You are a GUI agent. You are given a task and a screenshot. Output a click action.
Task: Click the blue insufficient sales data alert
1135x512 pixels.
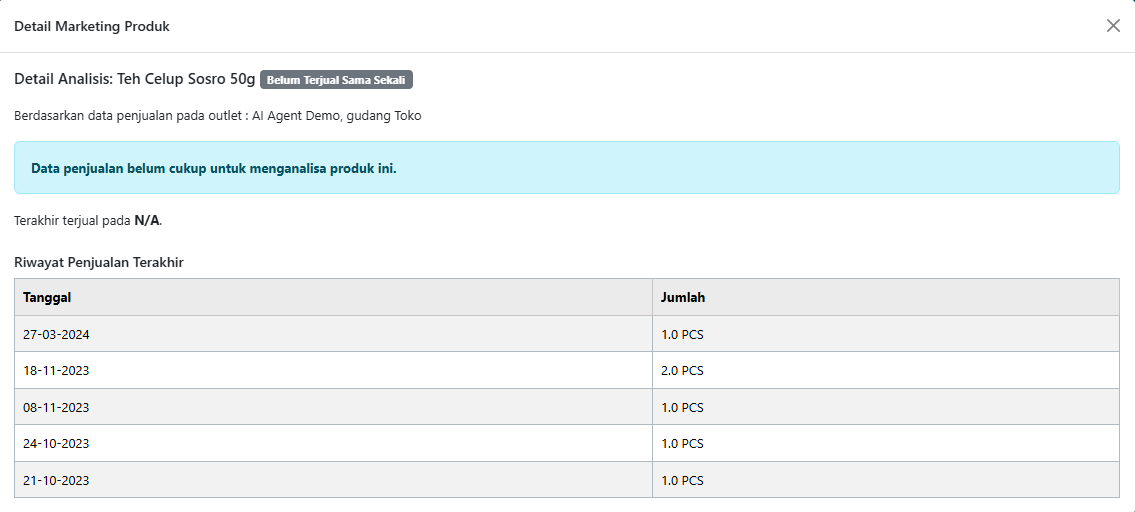pos(566,168)
